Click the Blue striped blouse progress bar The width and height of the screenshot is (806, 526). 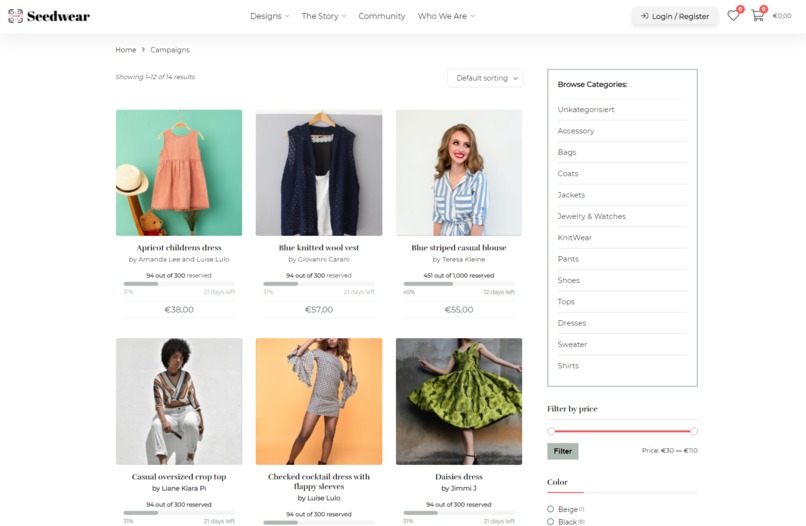point(459,284)
